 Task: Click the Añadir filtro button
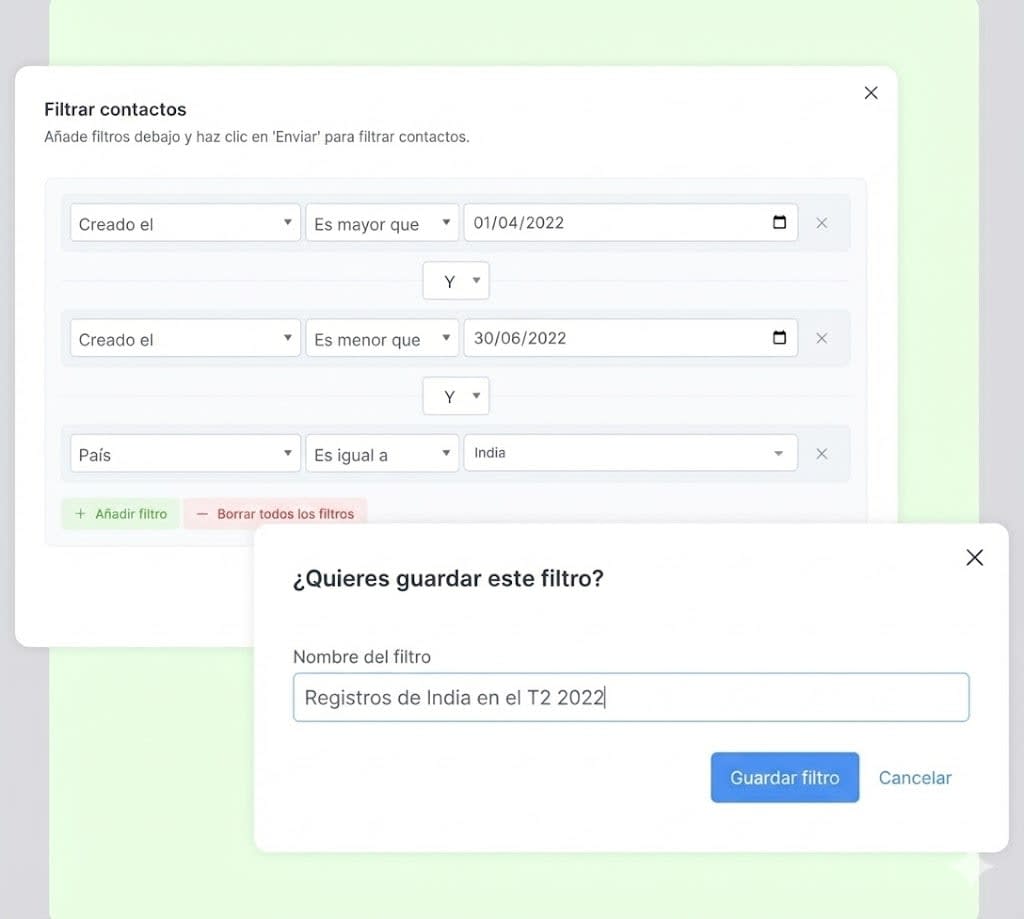120,513
